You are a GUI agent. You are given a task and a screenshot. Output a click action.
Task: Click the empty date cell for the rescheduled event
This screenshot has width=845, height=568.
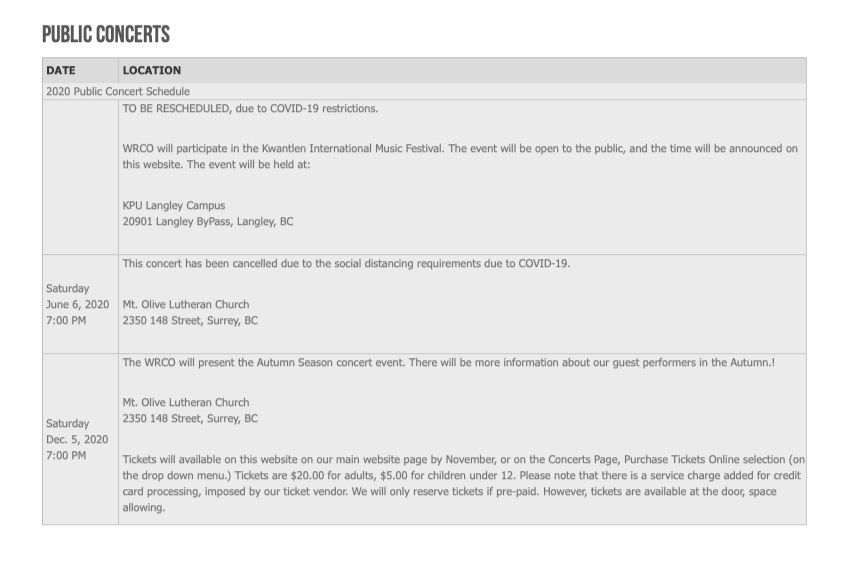80,177
